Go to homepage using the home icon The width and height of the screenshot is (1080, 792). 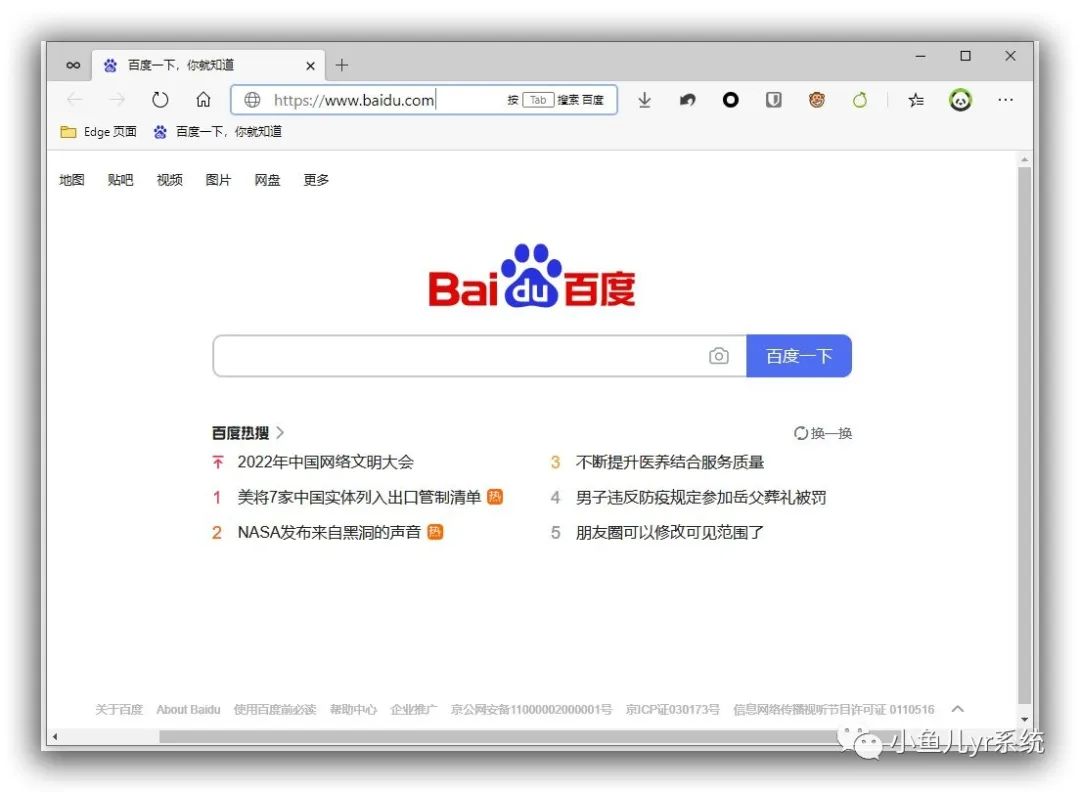[203, 100]
